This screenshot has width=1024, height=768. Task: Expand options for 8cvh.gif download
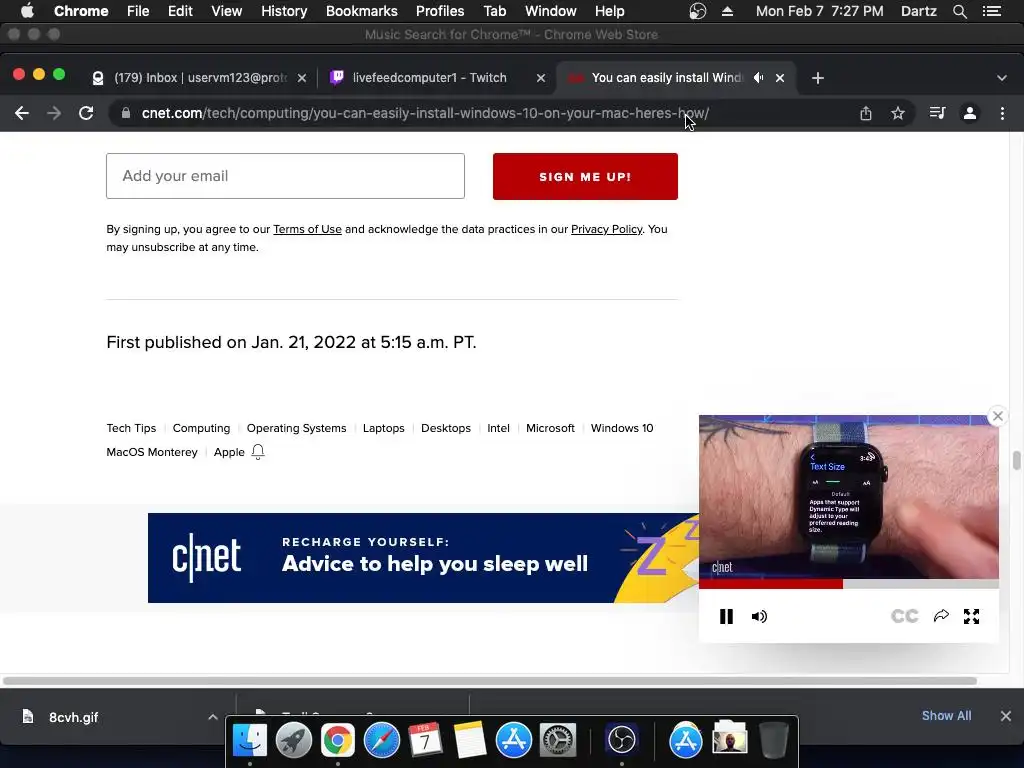213,717
